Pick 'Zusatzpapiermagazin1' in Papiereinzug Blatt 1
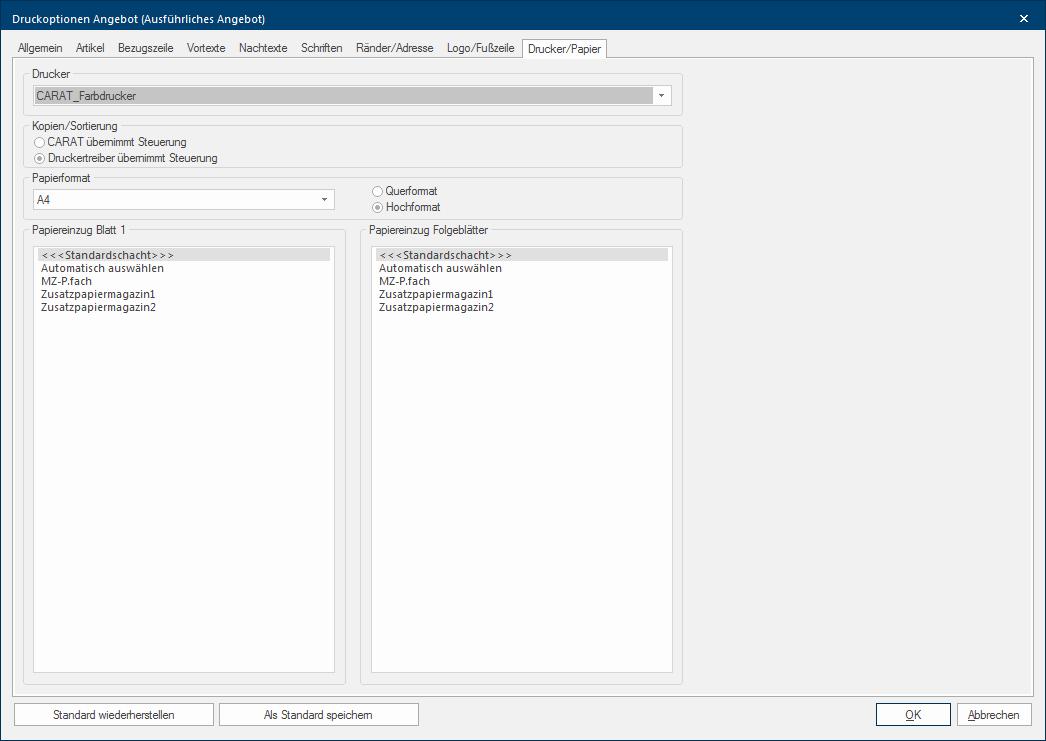Viewport: 1046px width, 741px height. [98, 294]
